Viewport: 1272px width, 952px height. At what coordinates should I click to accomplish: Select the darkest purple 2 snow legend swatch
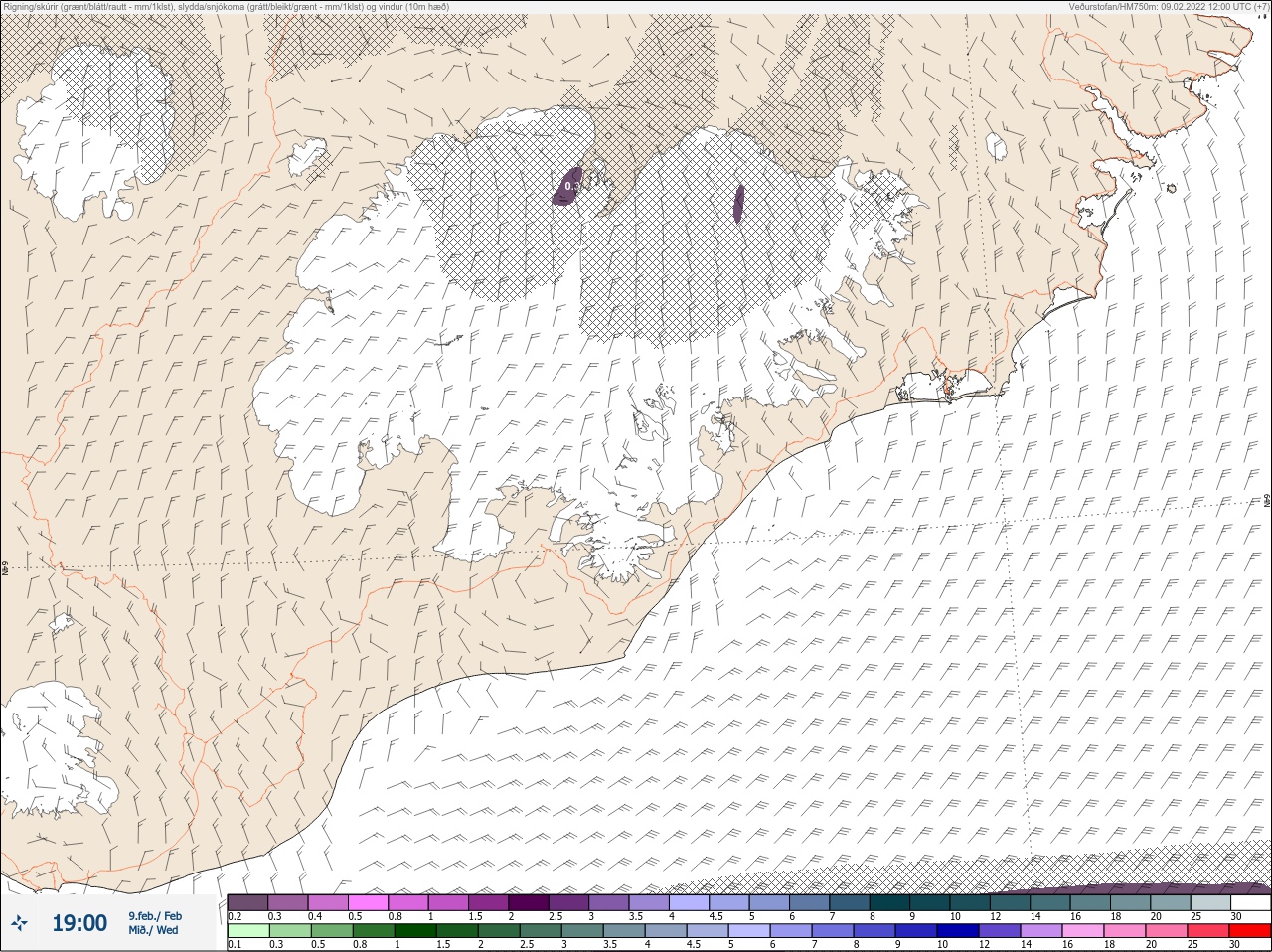tap(529, 902)
